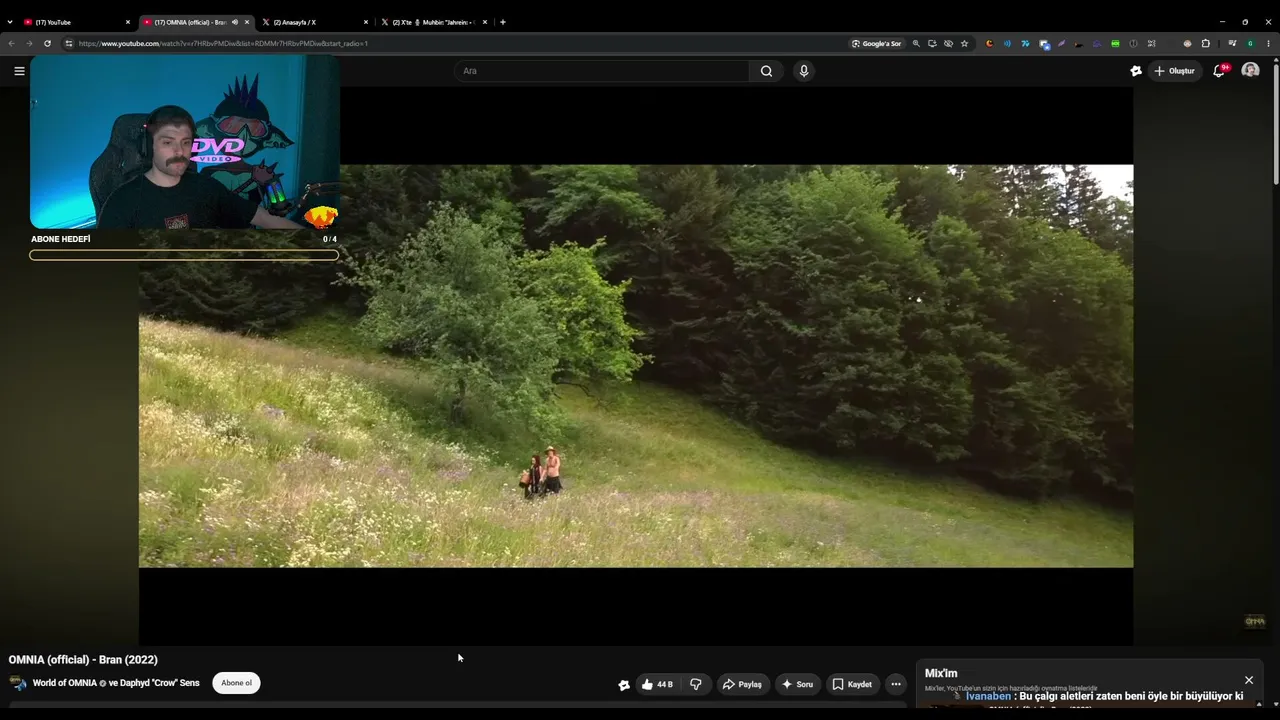Click the browser address bar URL
The width and height of the screenshot is (1280, 720).
point(224,43)
